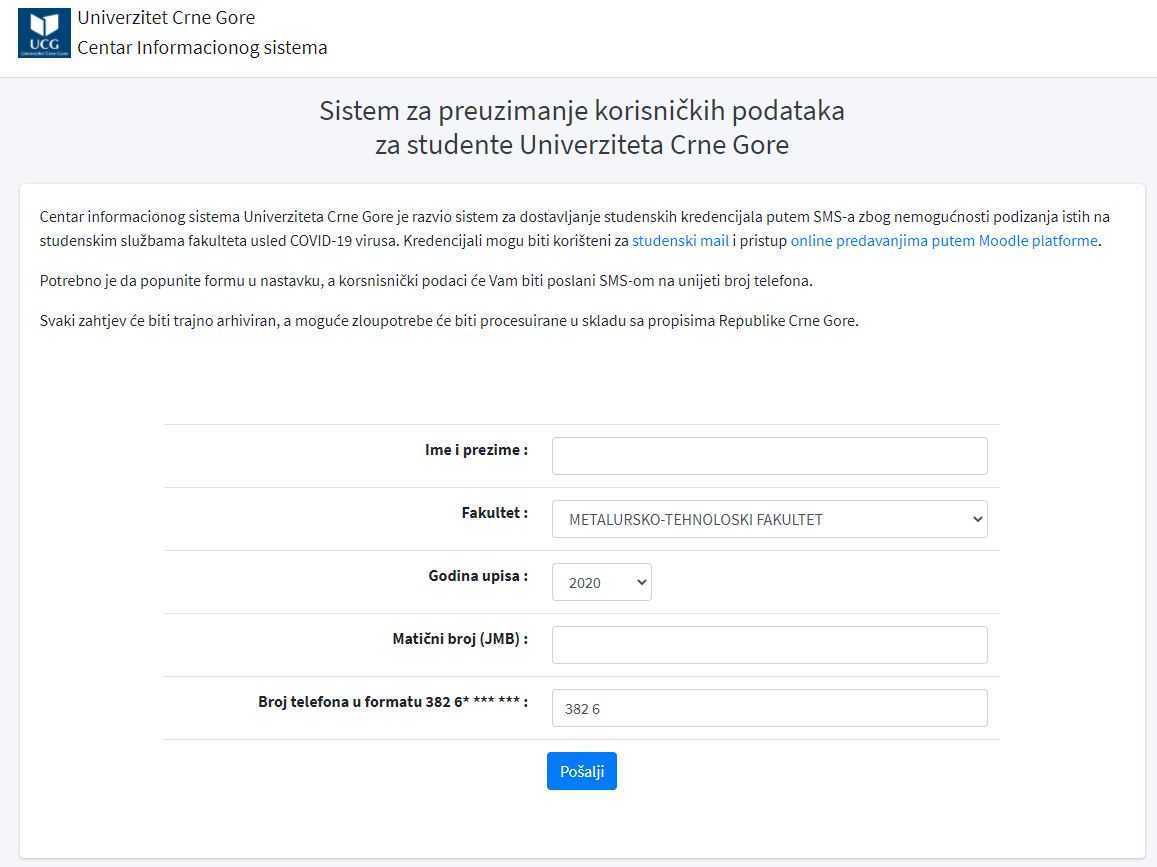Click the Matični broj (JMB) label
The height and width of the screenshot is (867, 1157).
pyautogui.click(x=460, y=638)
